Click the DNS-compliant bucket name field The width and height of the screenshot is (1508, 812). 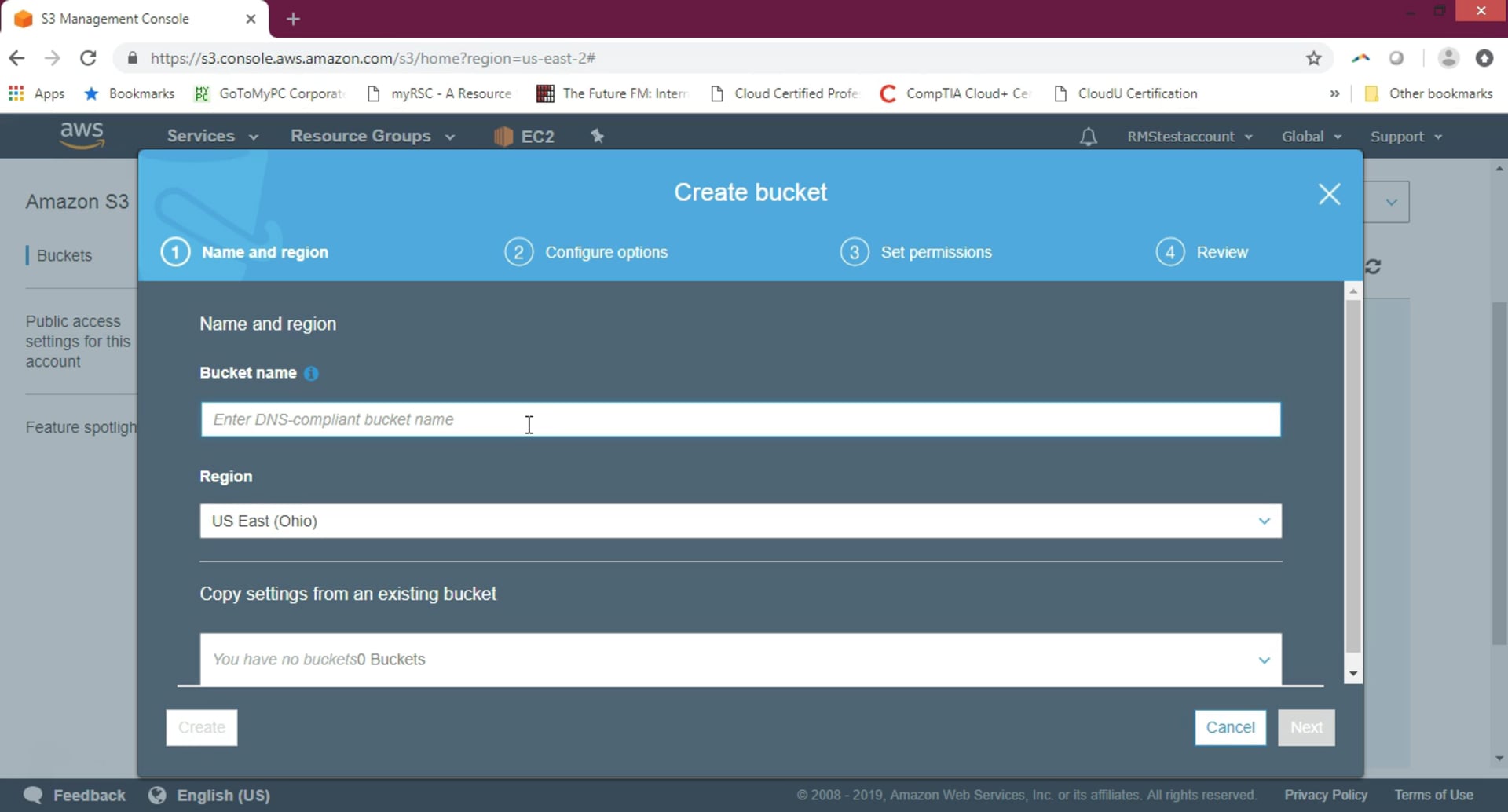point(741,419)
